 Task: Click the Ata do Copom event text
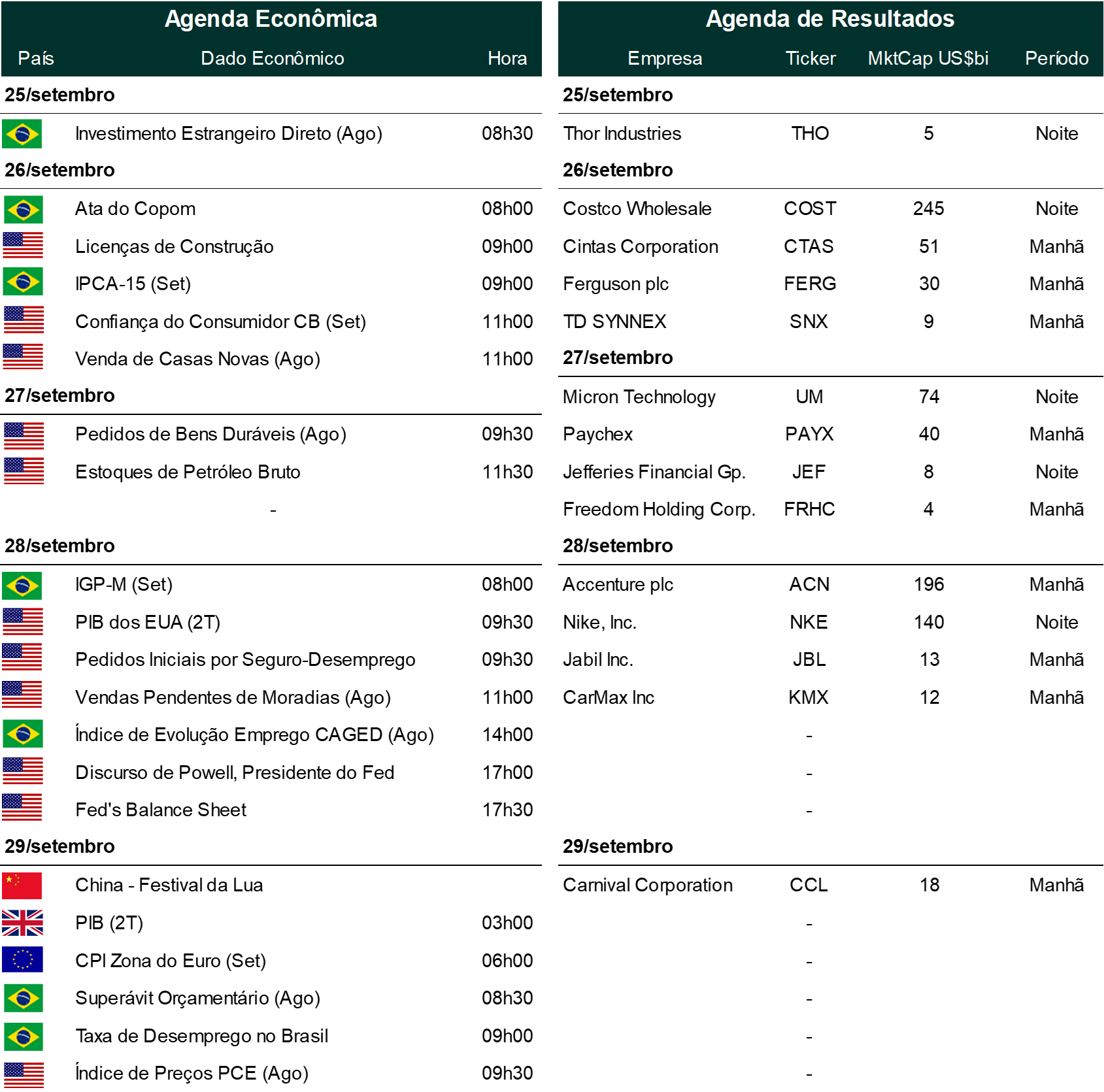[x=135, y=208]
